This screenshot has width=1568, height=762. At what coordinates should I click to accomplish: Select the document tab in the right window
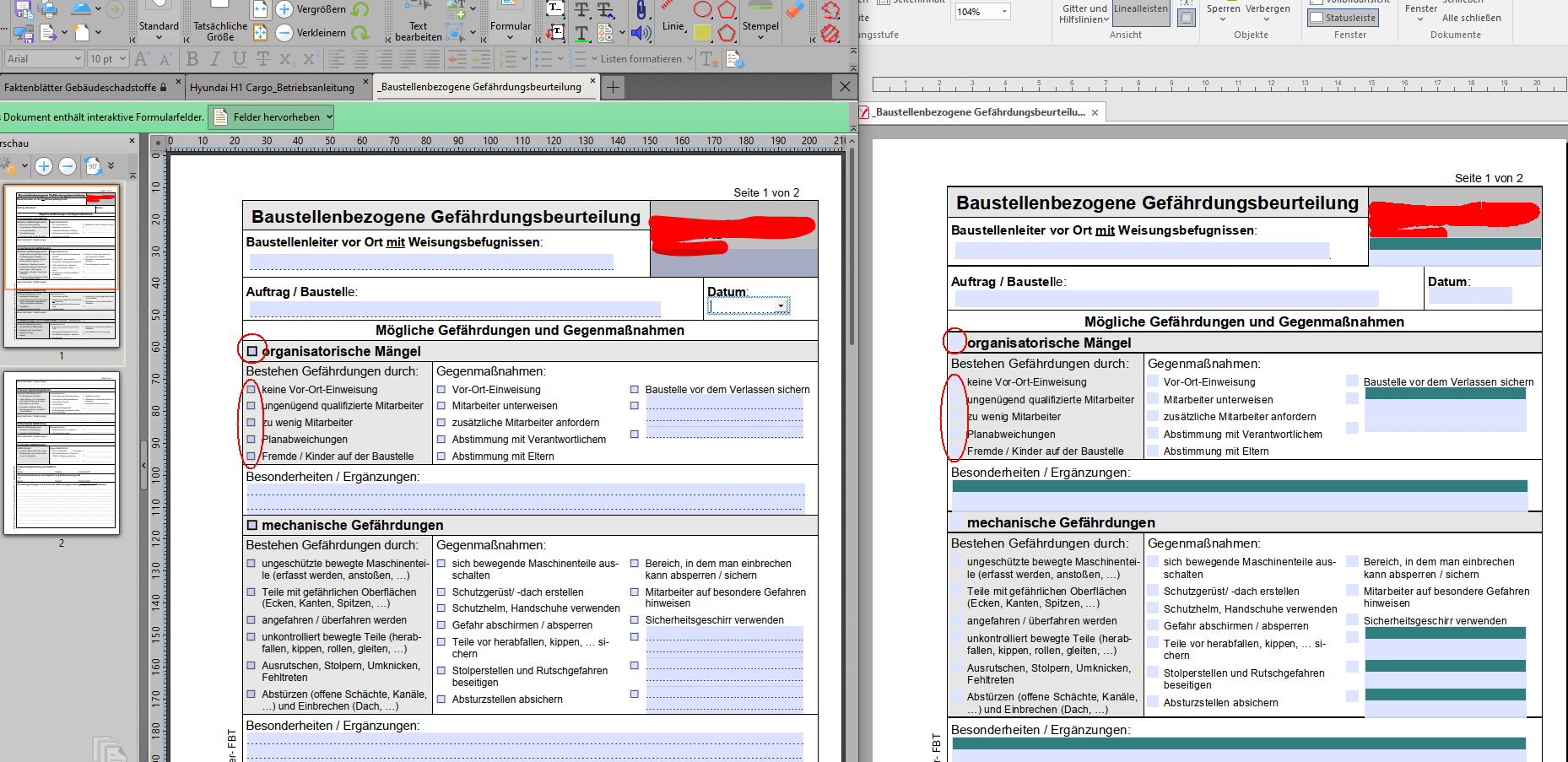pos(981,112)
